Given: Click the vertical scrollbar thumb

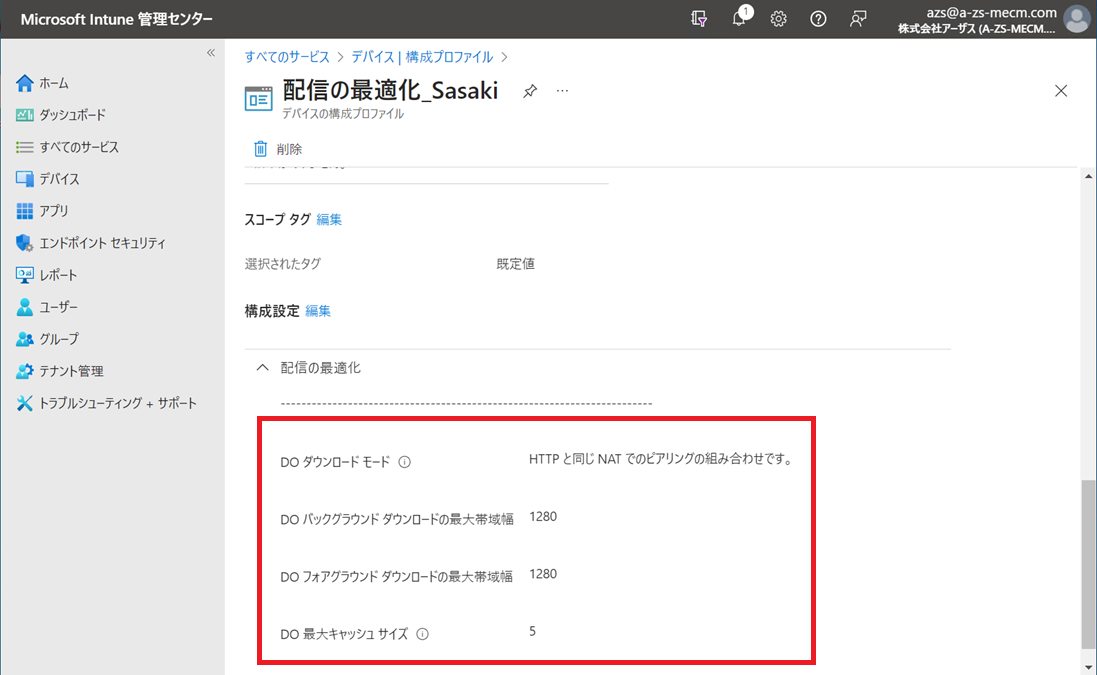Looking at the screenshot, I should pos(1088,565).
